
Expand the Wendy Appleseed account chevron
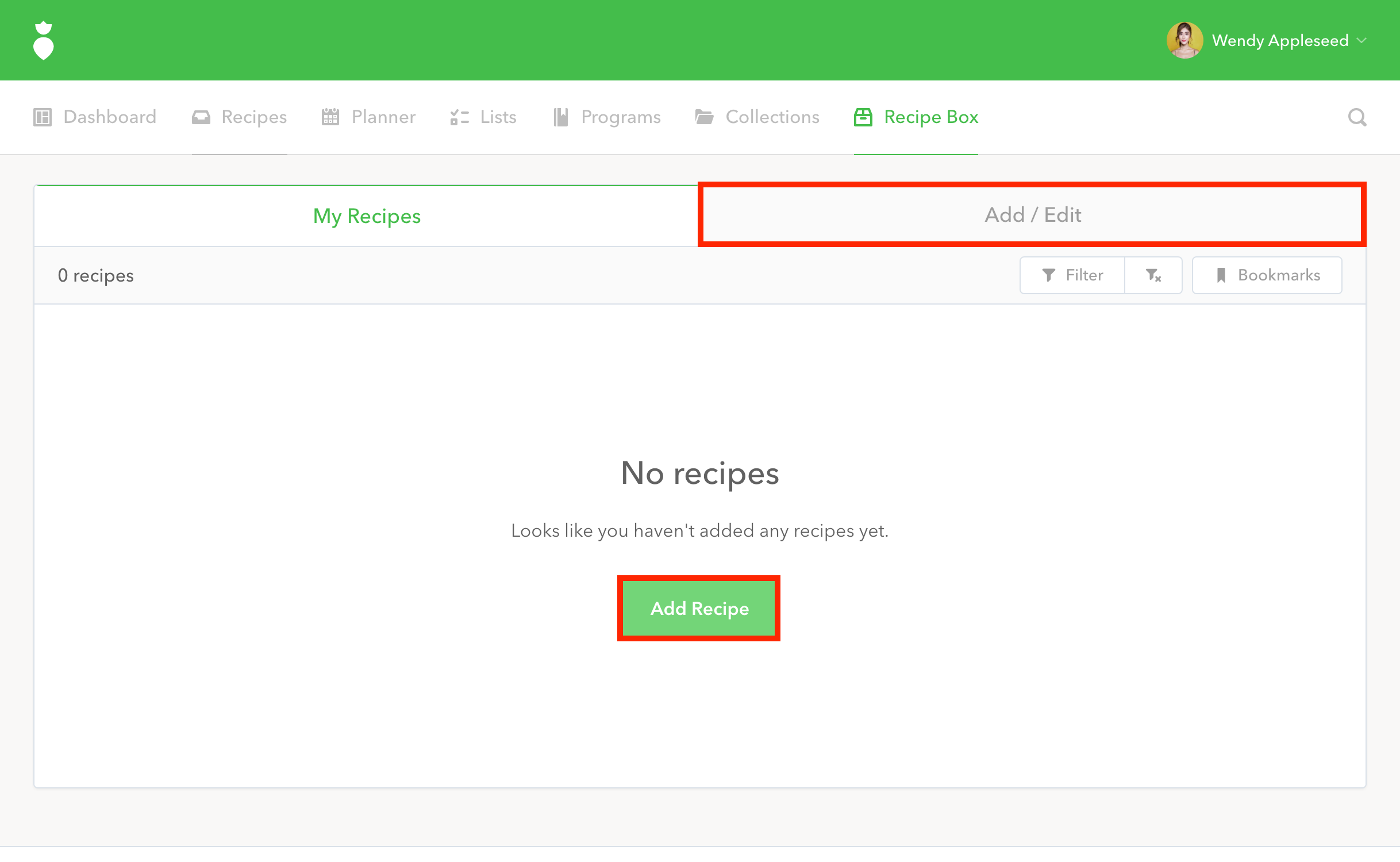click(1361, 41)
